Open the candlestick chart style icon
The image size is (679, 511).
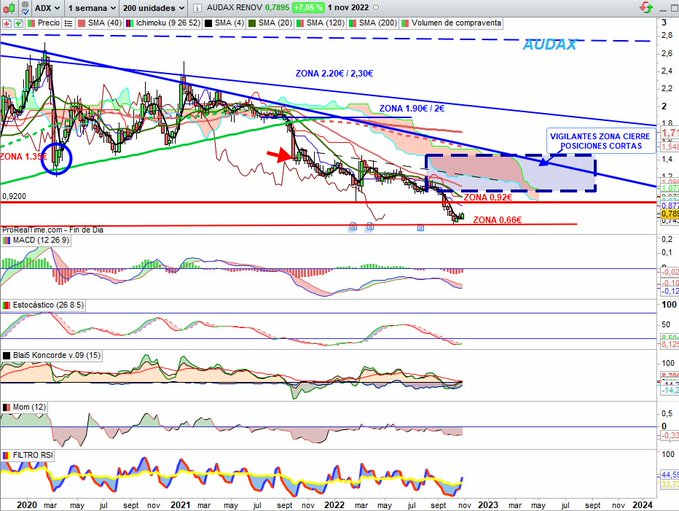pos(10,8)
